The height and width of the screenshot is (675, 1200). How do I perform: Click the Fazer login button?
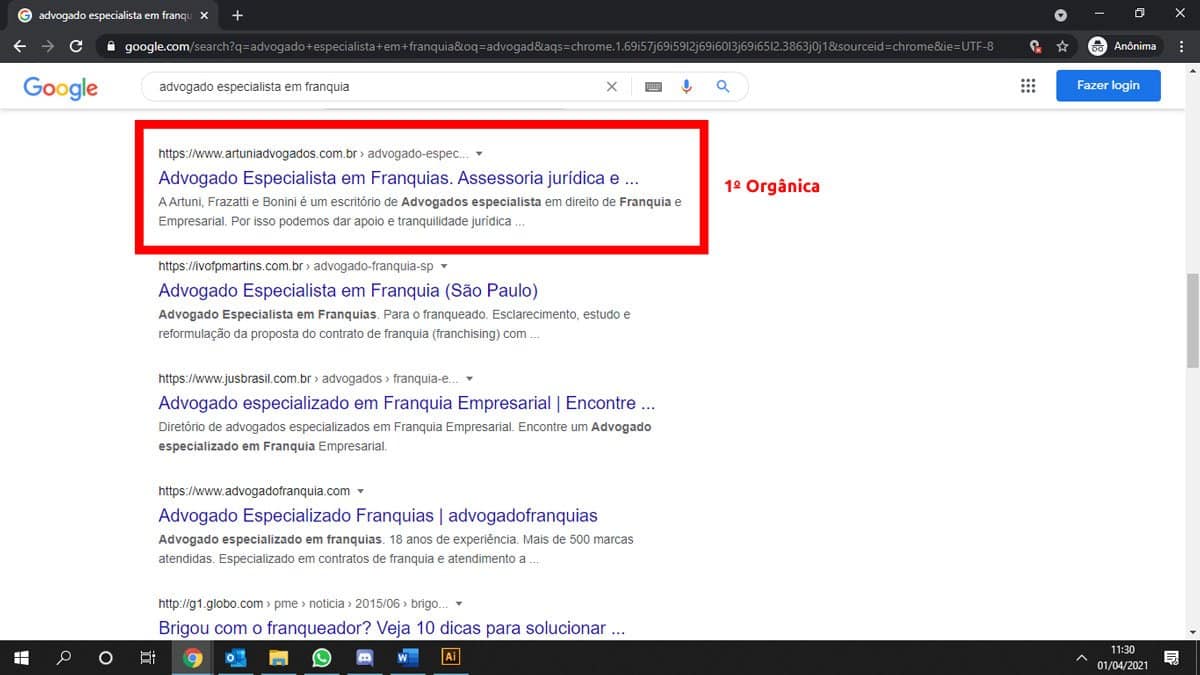tap(1108, 85)
